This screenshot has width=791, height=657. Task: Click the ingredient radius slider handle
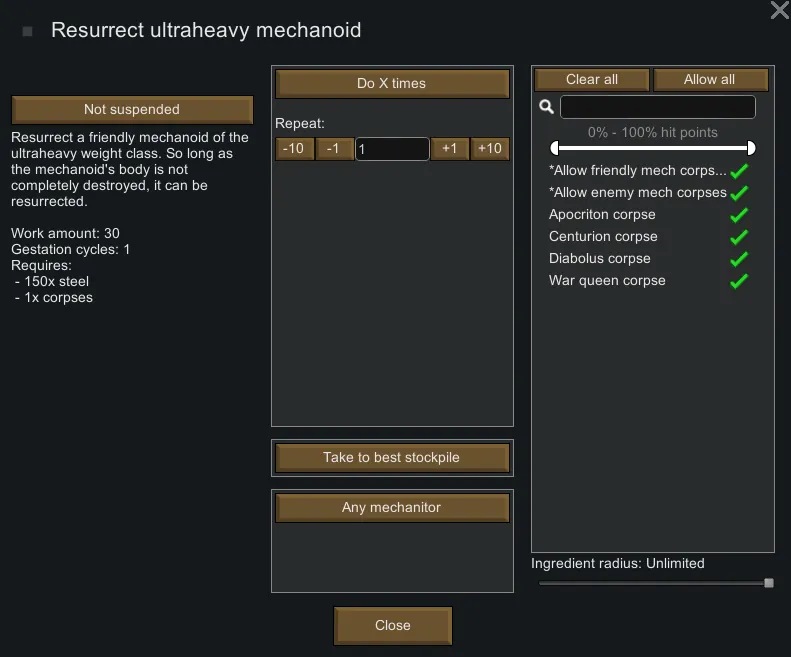coord(769,582)
